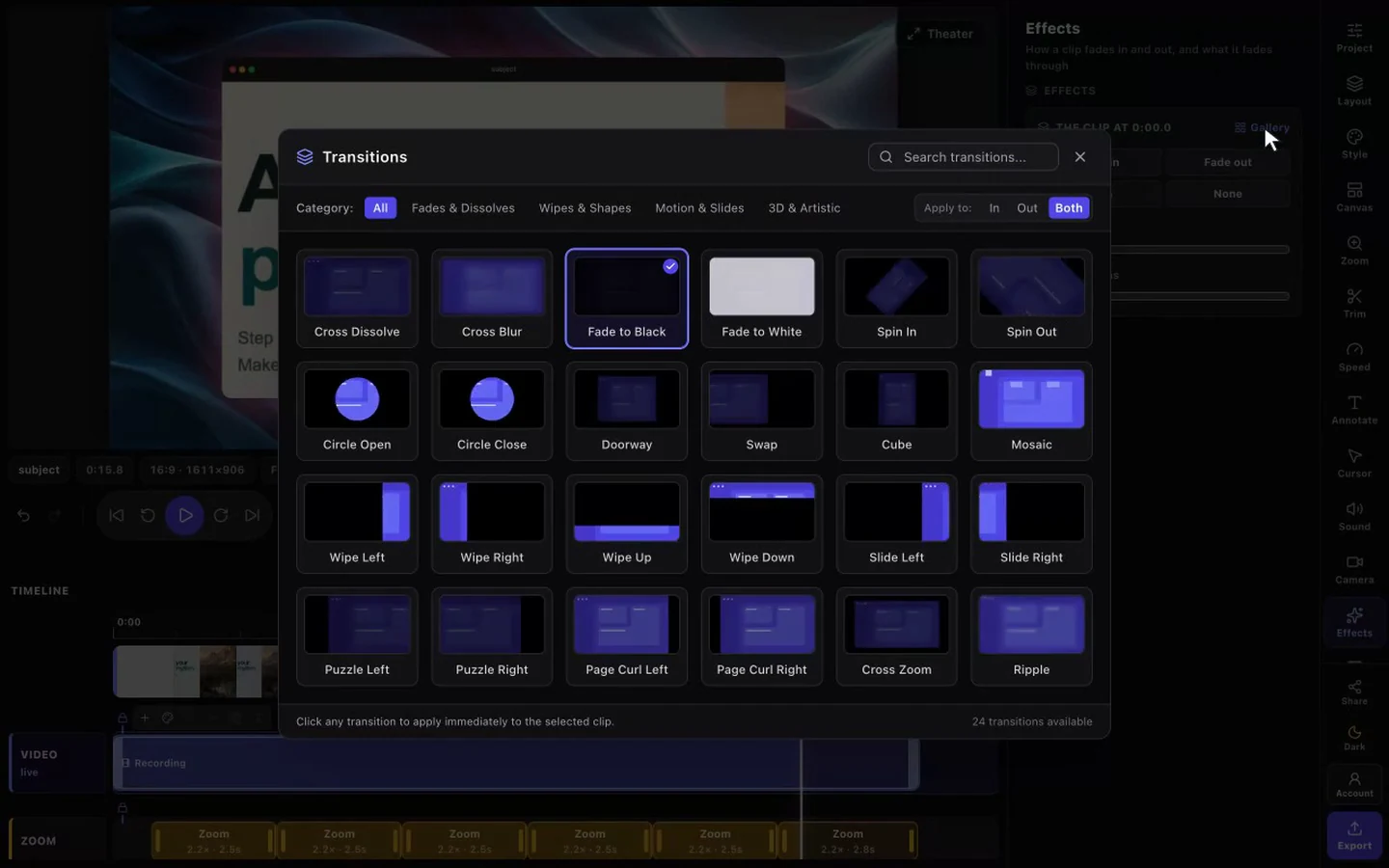1389x868 pixels.
Task: Open the Zoom magnifier in the sidebar
Action: 1354,249
